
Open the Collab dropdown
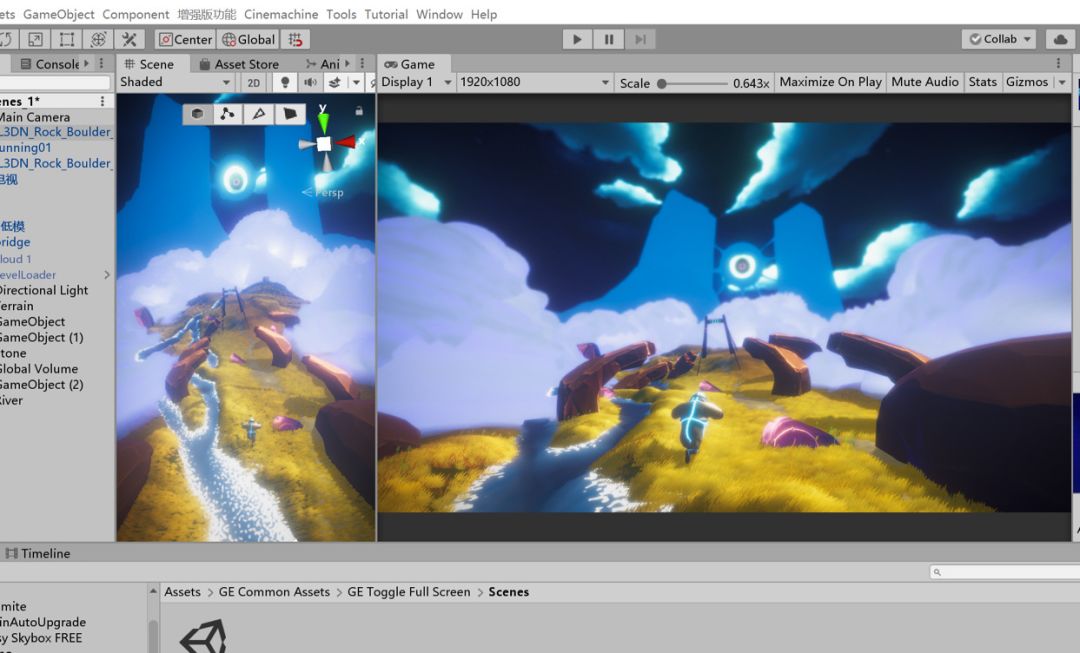coord(999,39)
